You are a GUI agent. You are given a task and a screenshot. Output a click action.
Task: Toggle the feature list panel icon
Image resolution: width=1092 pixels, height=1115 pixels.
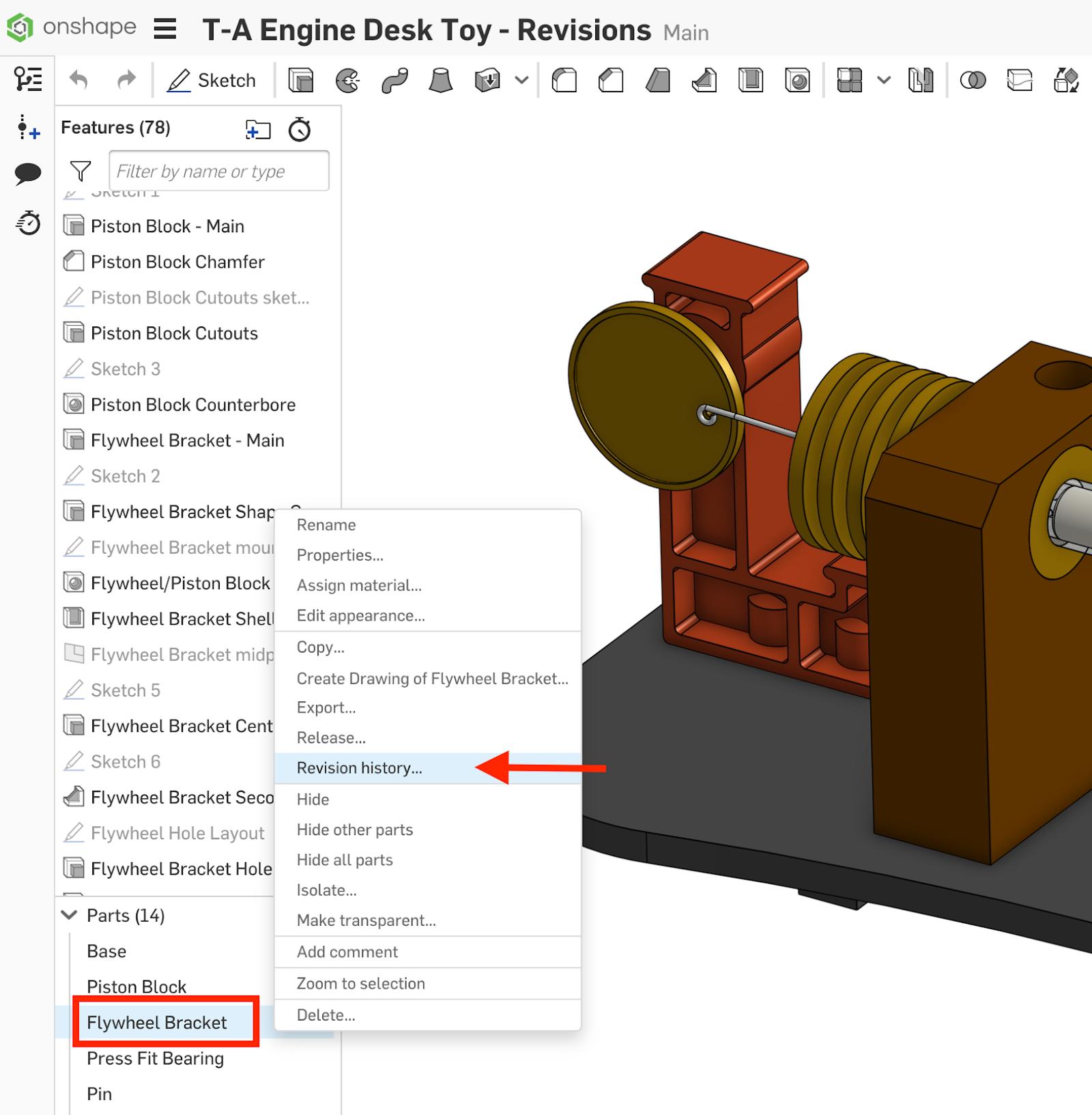pos(28,79)
